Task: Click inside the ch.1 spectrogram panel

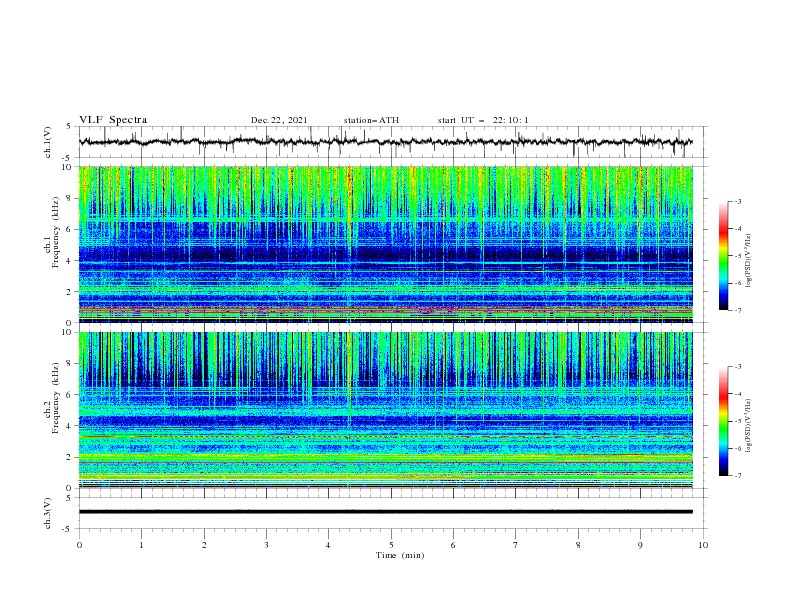Action: 385,244
